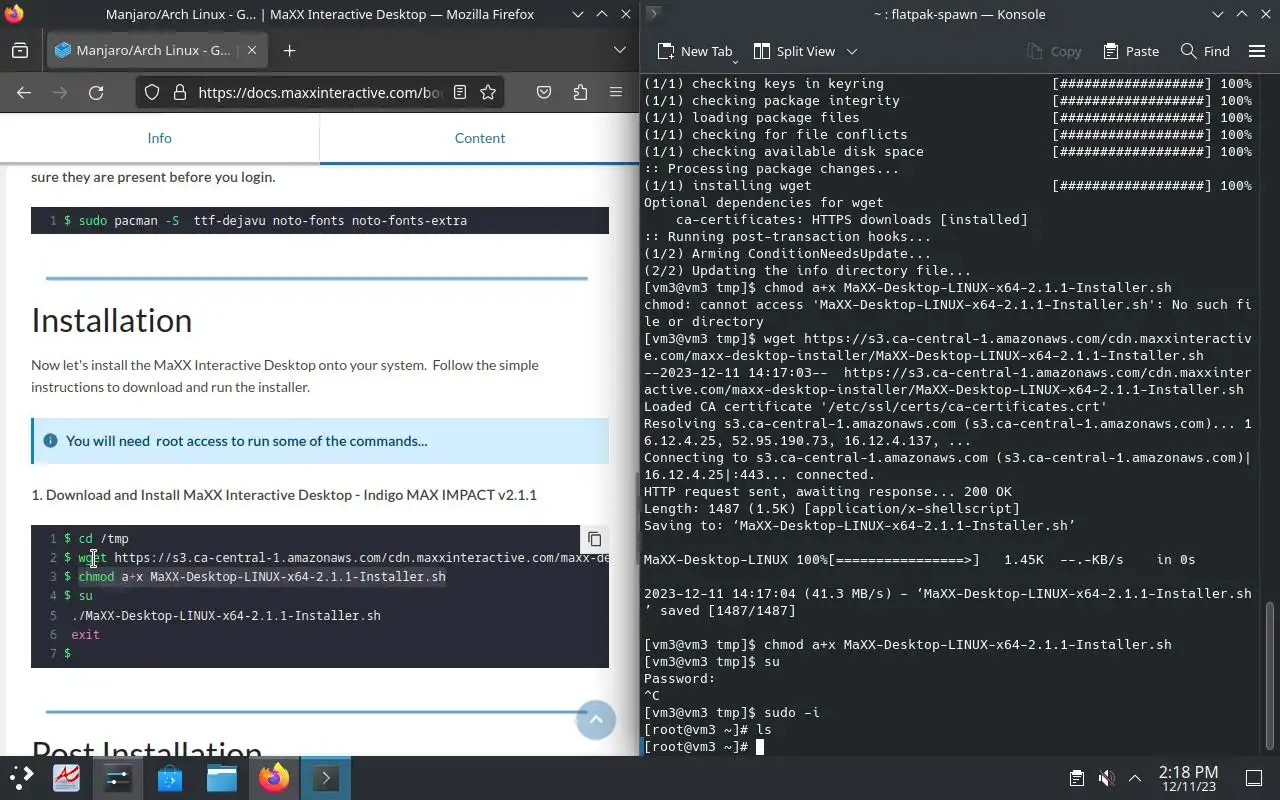This screenshot has width=1280, height=800.
Task: Open Dolphin file manager from taskbar
Action: point(222,777)
